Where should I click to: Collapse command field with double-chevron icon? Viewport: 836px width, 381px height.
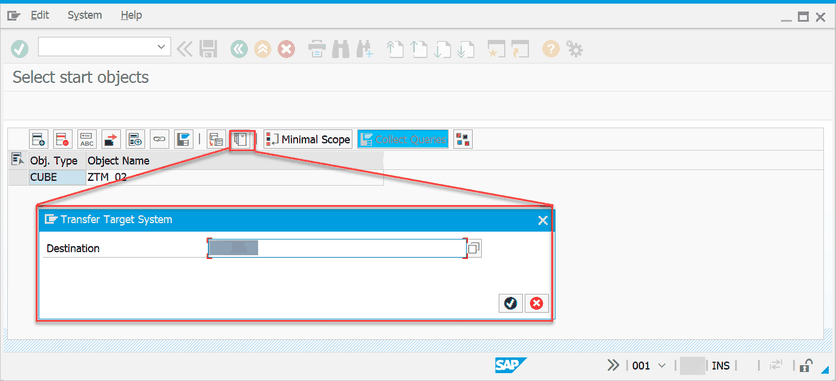(184, 49)
